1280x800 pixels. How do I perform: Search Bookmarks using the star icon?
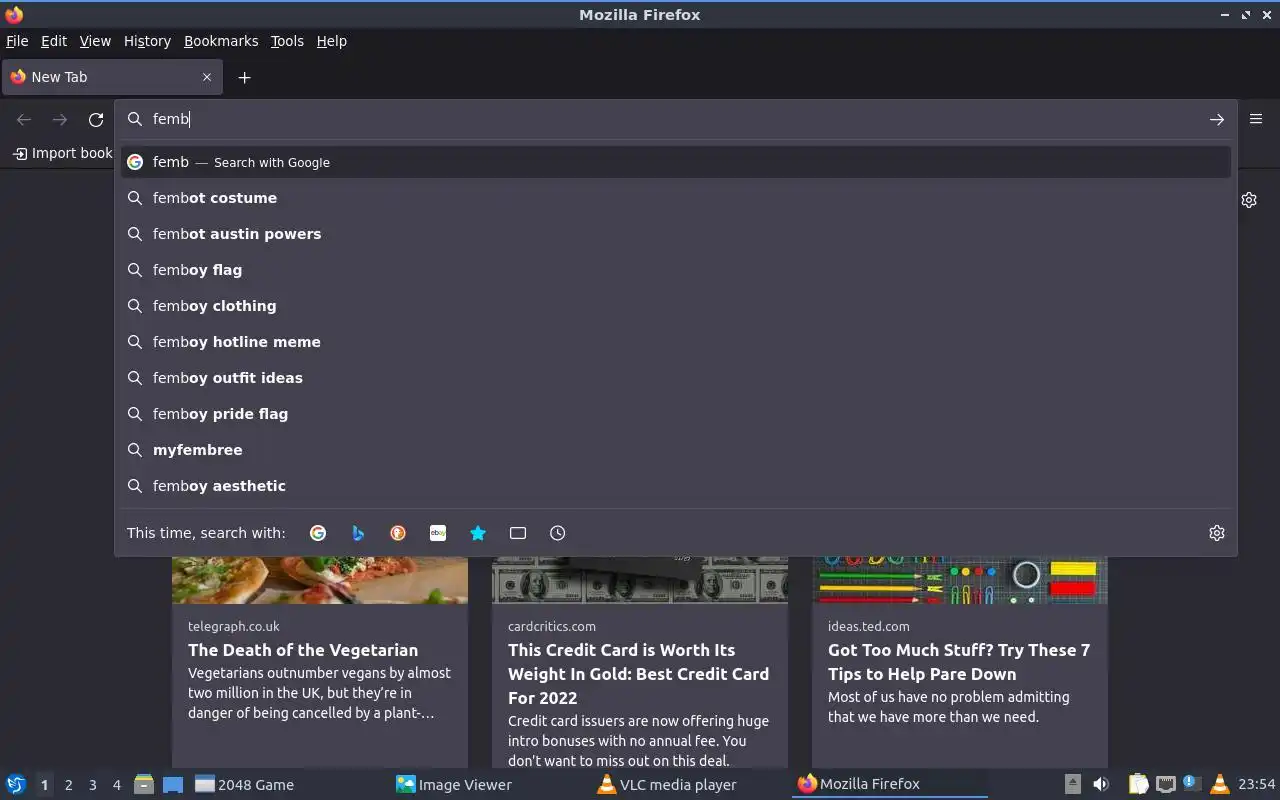pos(478,533)
